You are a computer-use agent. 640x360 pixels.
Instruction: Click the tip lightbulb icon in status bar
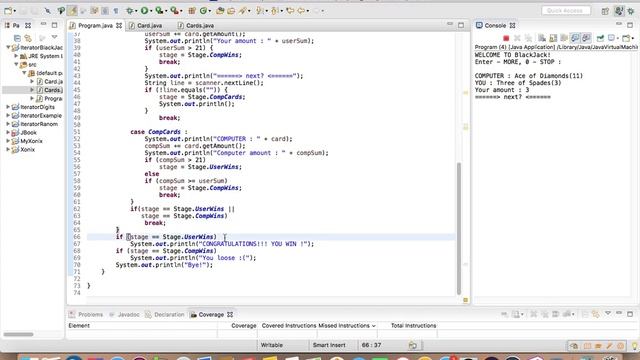click(635, 346)
